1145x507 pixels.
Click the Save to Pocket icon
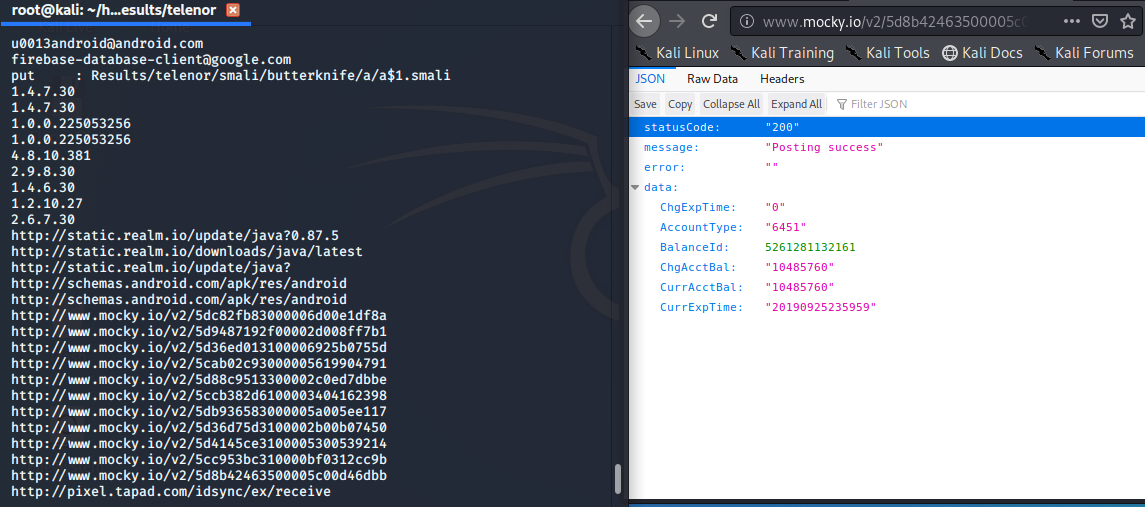pos(1099,21)
